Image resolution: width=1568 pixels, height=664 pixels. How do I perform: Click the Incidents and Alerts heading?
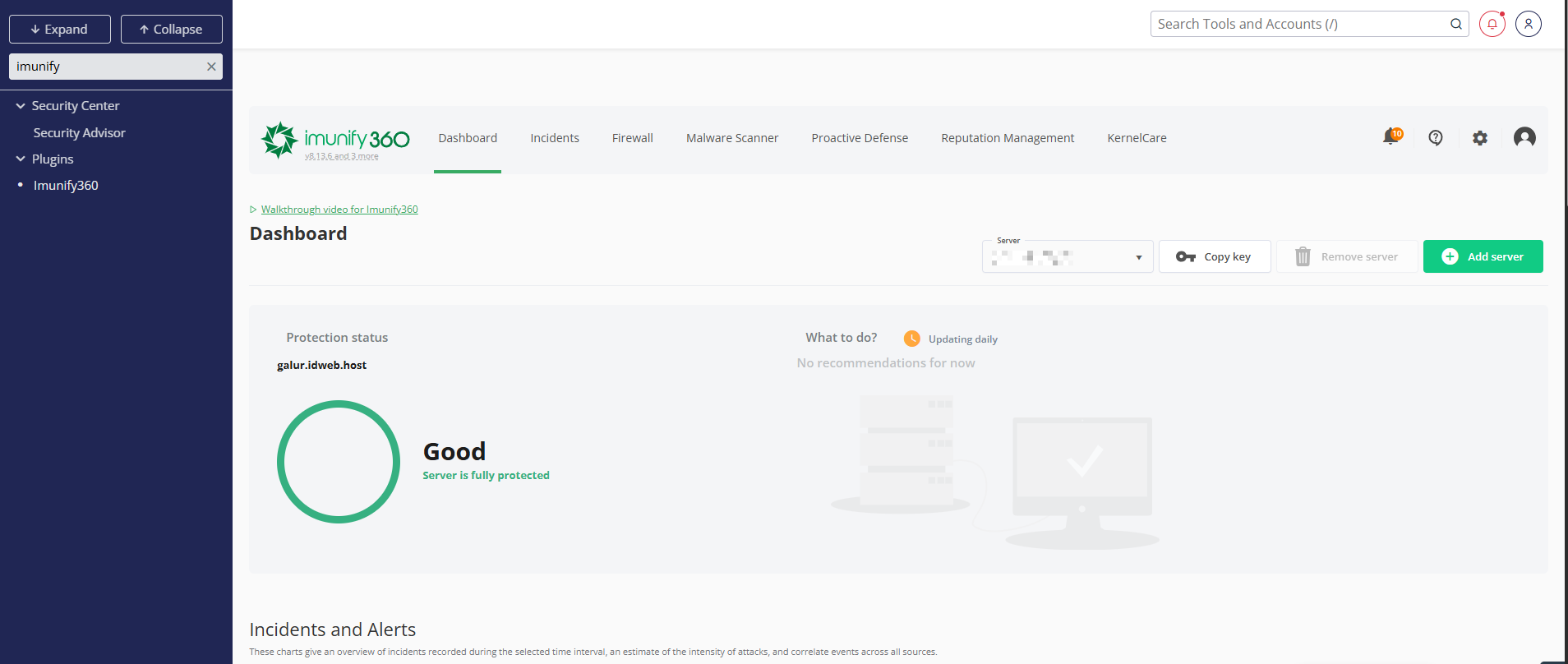333,629
